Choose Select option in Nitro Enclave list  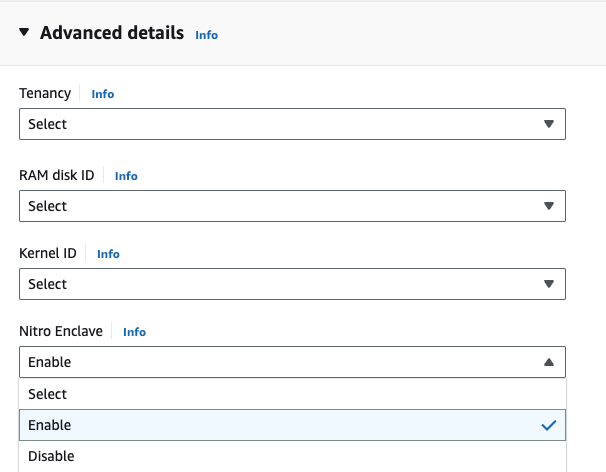pyautogui.click(x=48, y=394)
